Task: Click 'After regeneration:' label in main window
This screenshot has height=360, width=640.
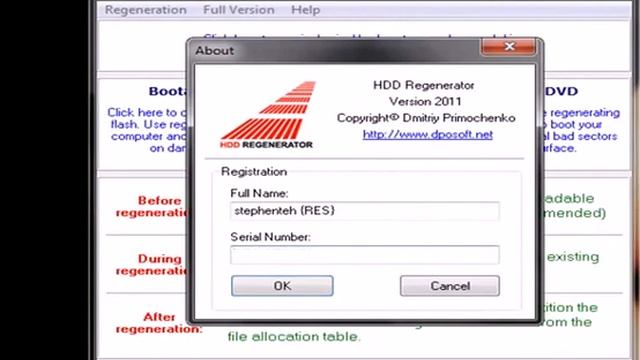Action: point(159,323)
